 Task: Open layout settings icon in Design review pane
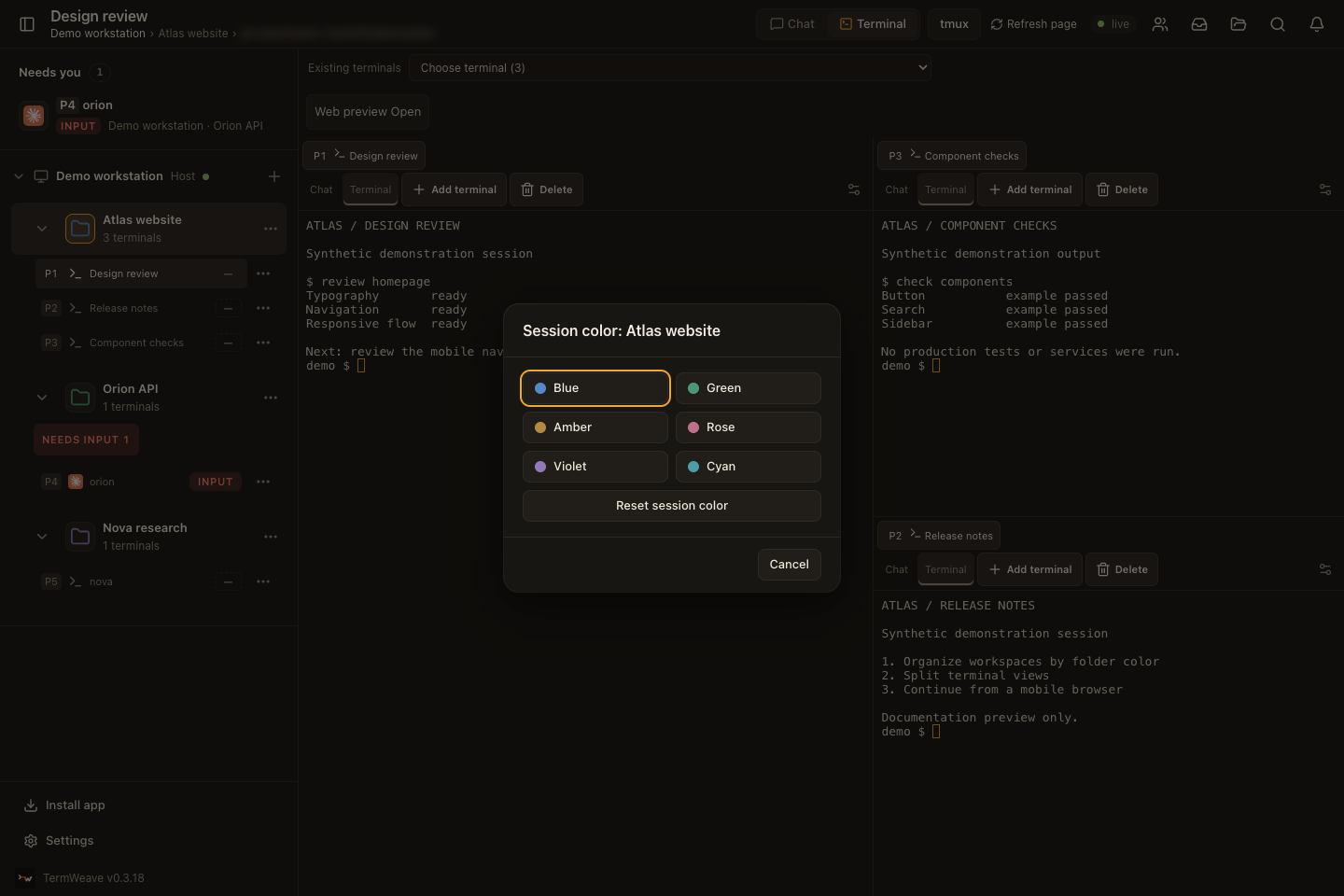[x=854, y=189]
